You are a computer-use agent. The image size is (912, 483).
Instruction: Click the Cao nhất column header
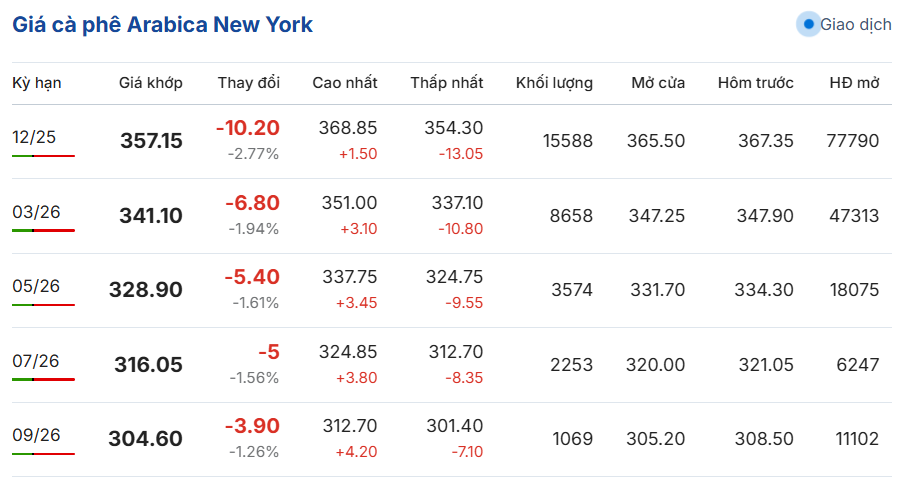(x=345, y=83)
